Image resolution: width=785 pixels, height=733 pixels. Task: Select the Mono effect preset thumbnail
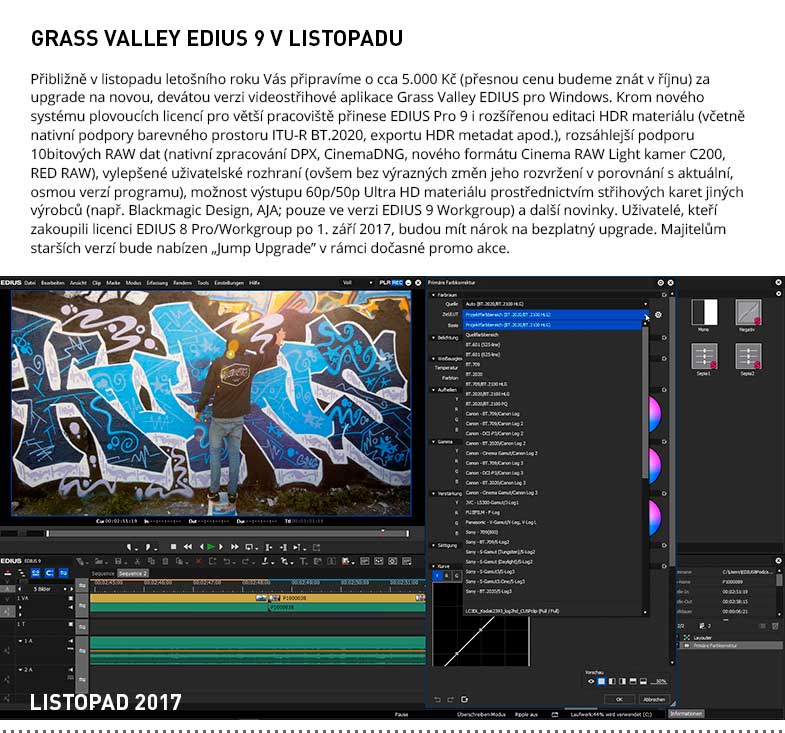coord(704,312)
